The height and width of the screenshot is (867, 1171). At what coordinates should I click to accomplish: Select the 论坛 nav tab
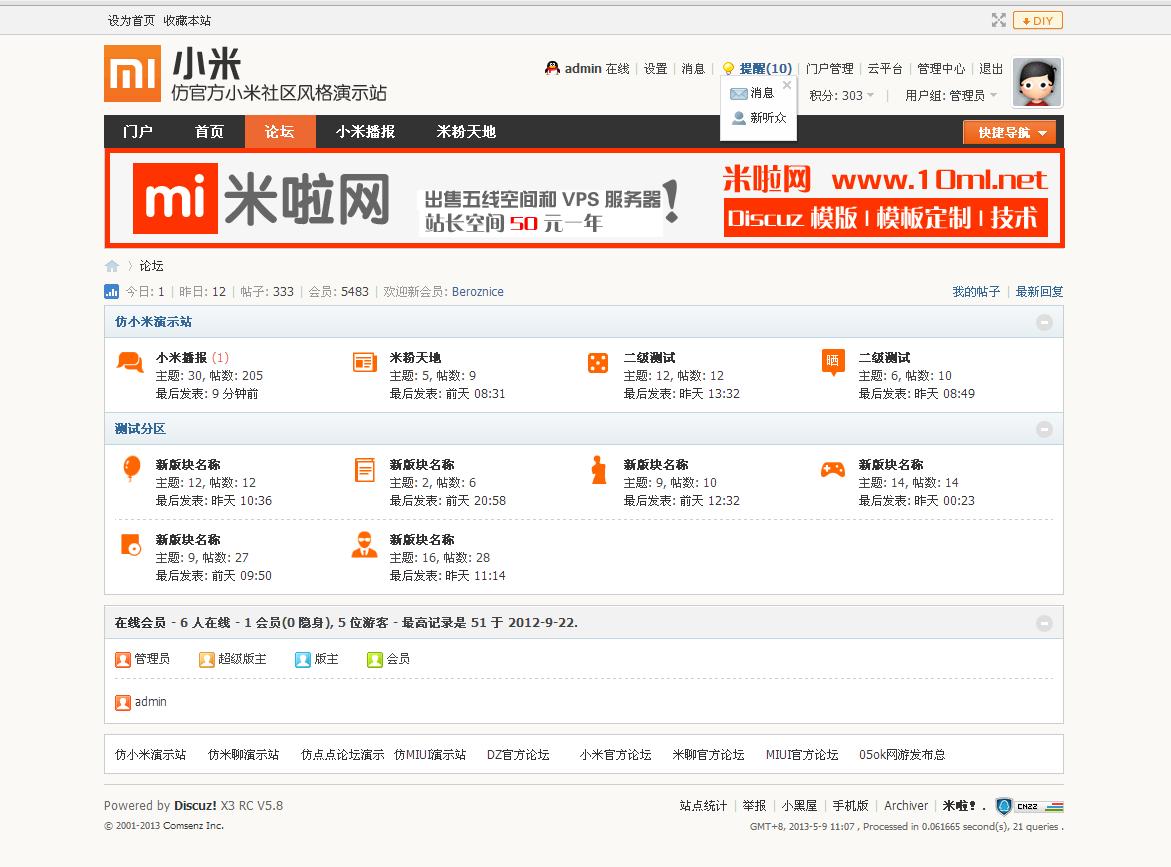pyautogui.click(x=279, y=131)
